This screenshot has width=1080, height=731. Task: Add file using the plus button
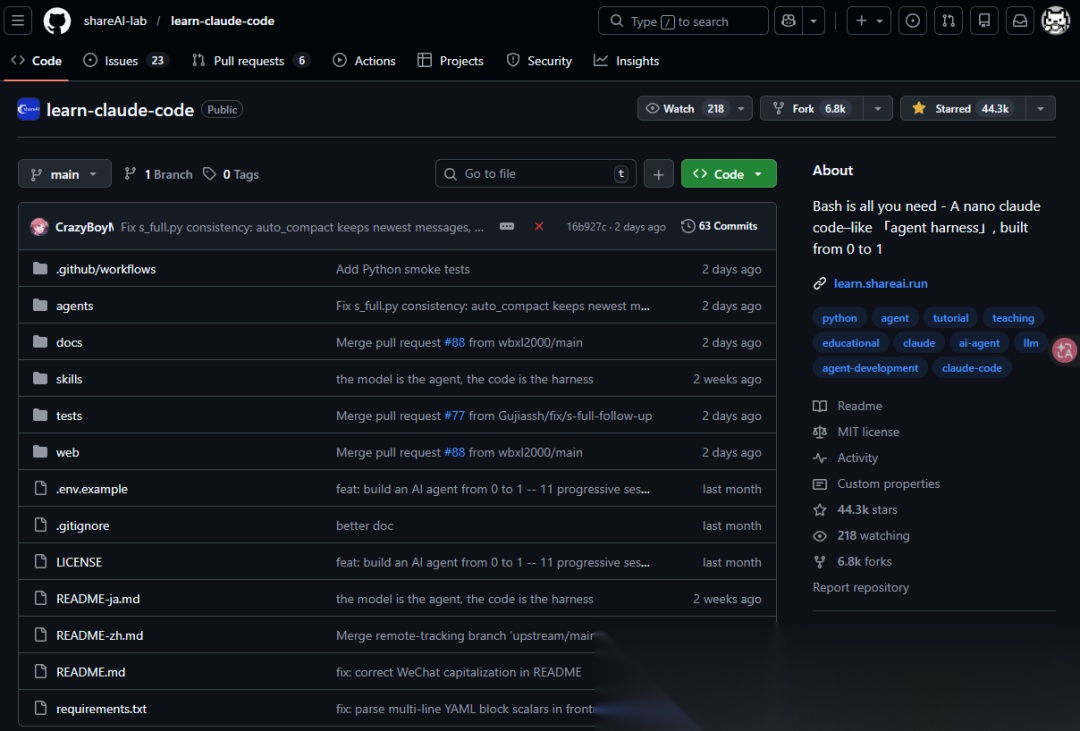click(658, 174)
